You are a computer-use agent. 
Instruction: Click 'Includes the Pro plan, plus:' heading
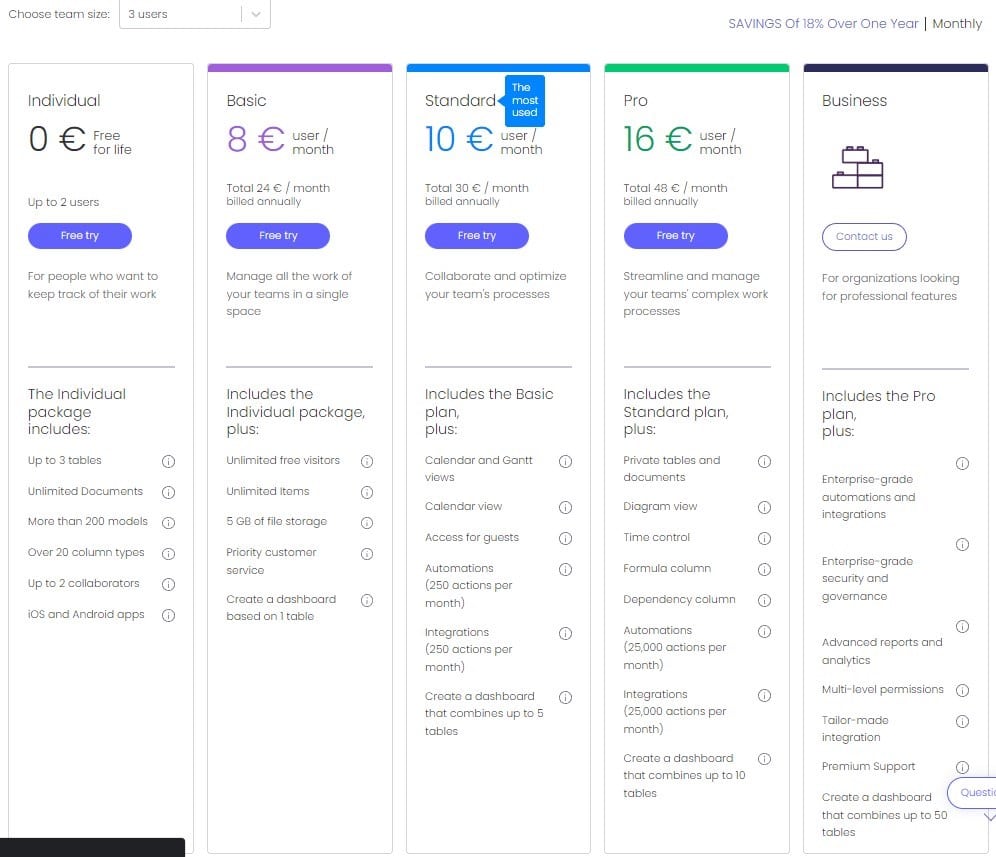878,414
